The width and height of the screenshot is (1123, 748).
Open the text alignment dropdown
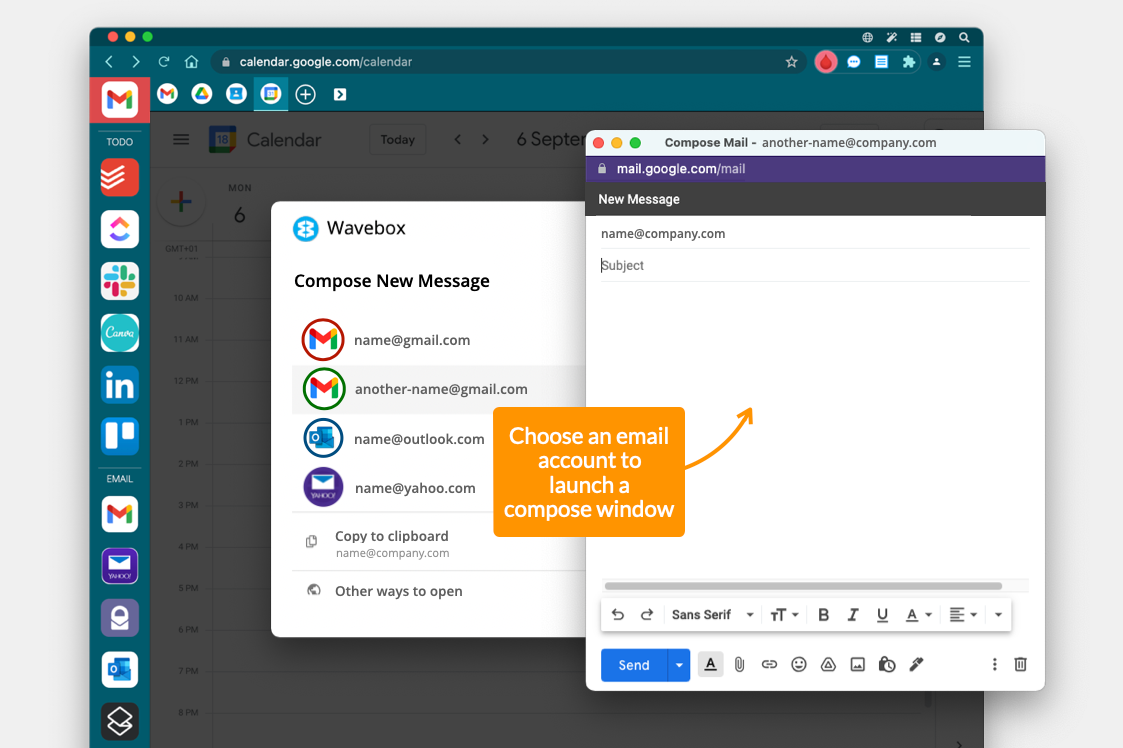tap(963, 615)
